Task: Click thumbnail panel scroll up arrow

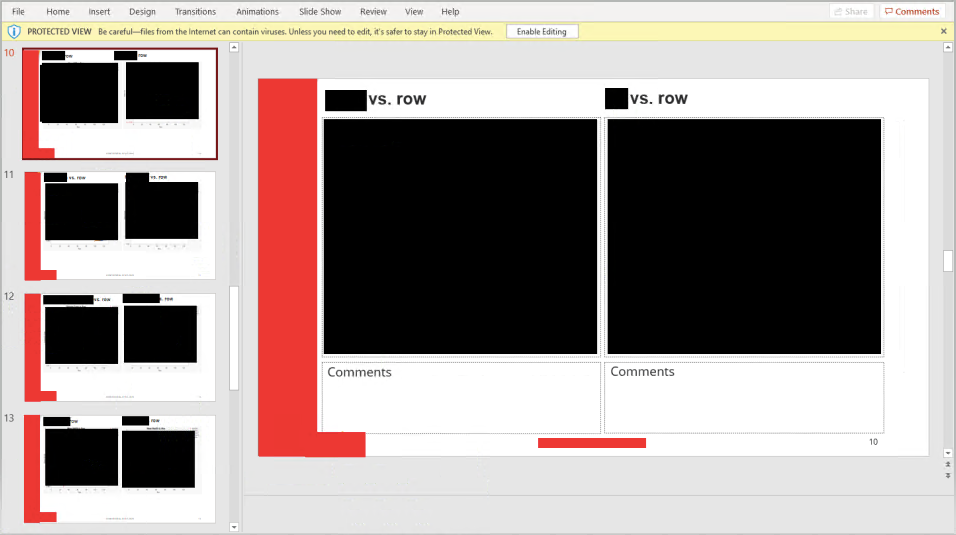Action: coord(234,47)
